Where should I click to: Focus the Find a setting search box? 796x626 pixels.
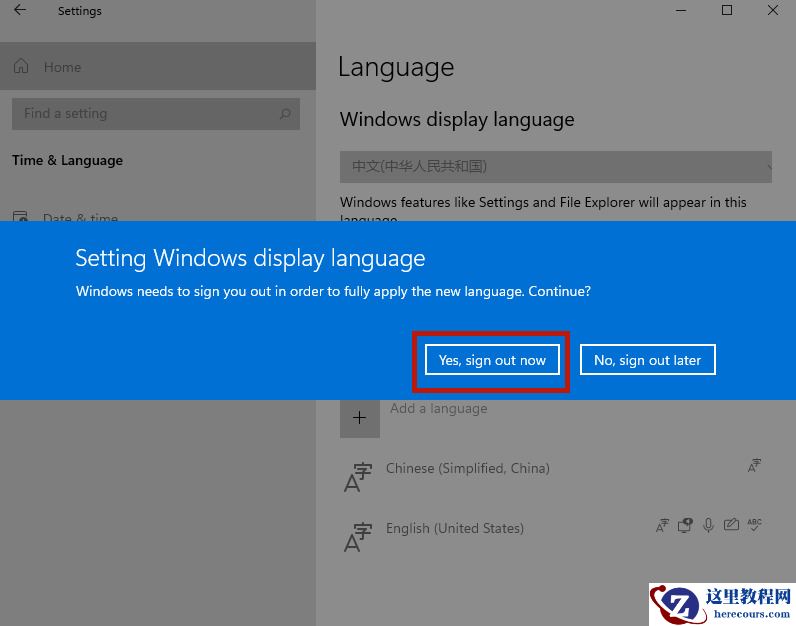pos(156,114)
